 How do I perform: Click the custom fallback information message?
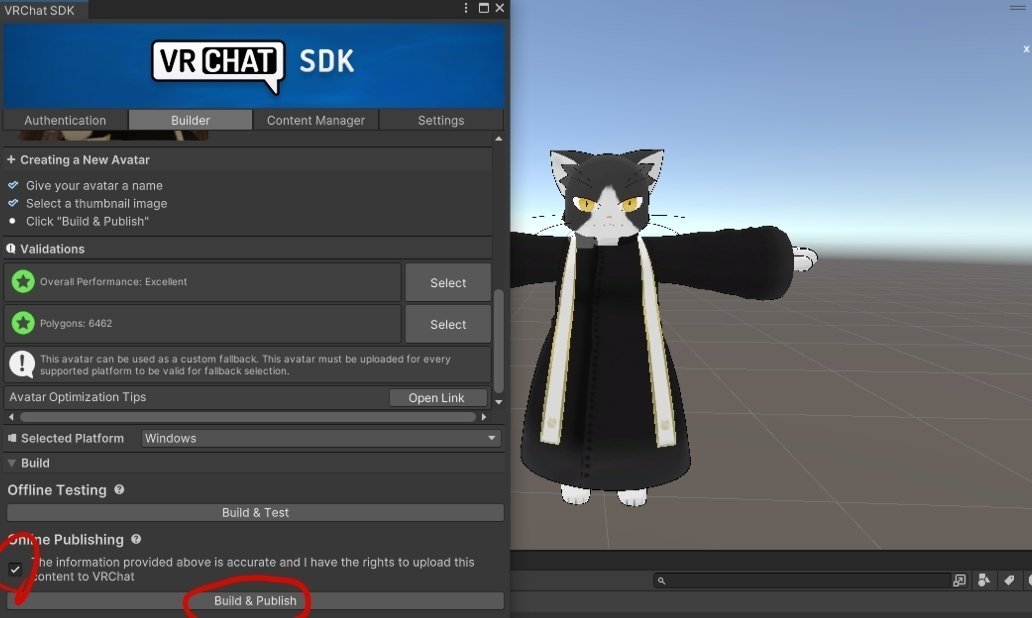coord(245,365)
